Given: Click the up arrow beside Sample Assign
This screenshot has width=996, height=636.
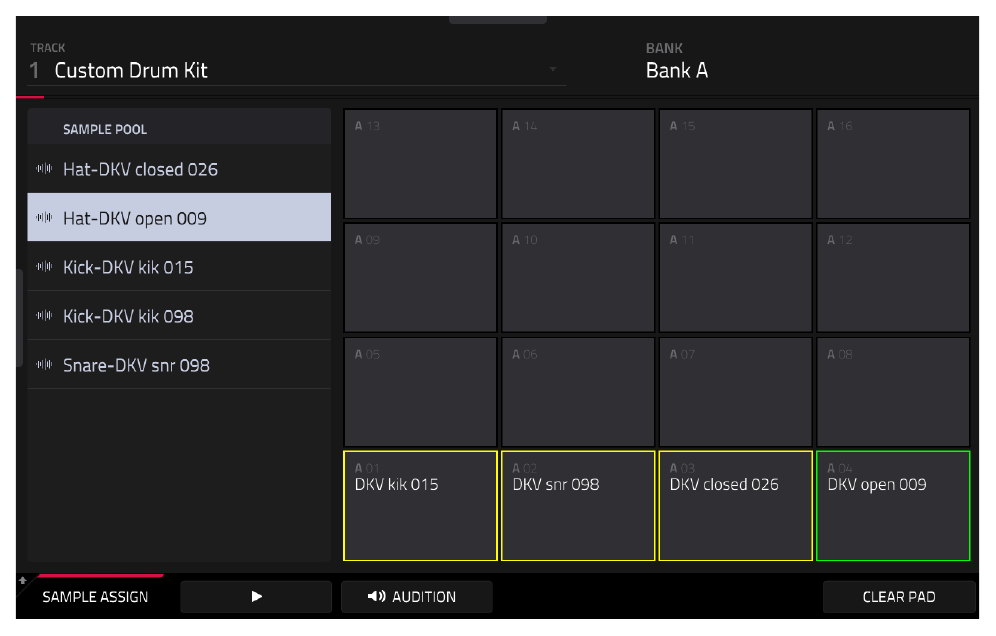Looking at the screenshot, I should [23, 580].
